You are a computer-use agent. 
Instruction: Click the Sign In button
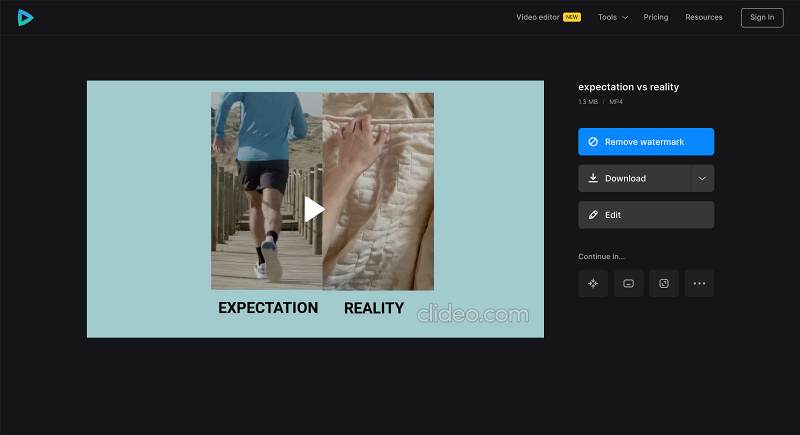tap(762, 18)
